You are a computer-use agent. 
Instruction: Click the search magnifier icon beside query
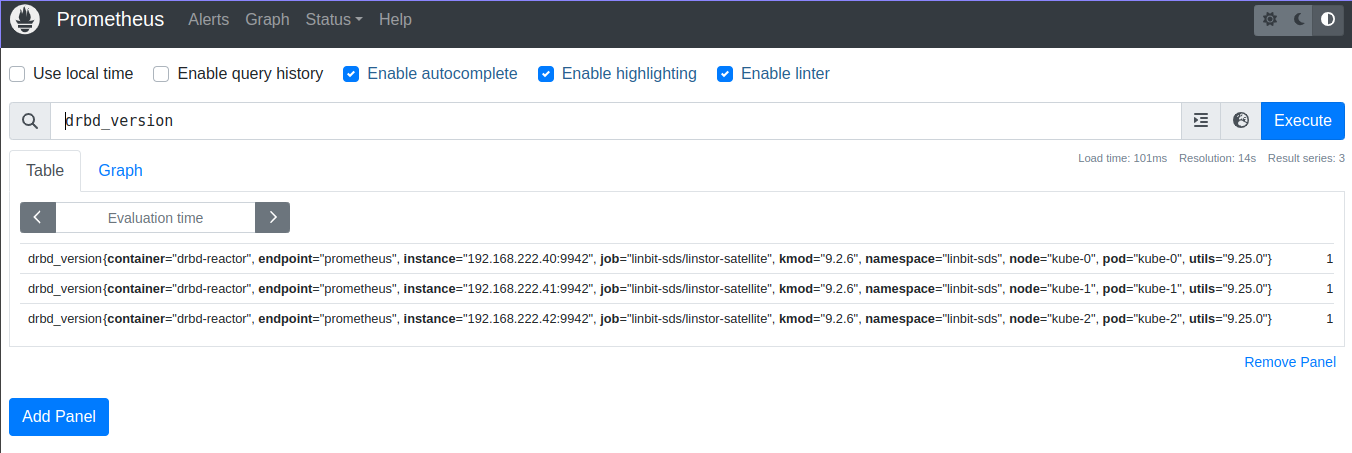pos(30,121)
